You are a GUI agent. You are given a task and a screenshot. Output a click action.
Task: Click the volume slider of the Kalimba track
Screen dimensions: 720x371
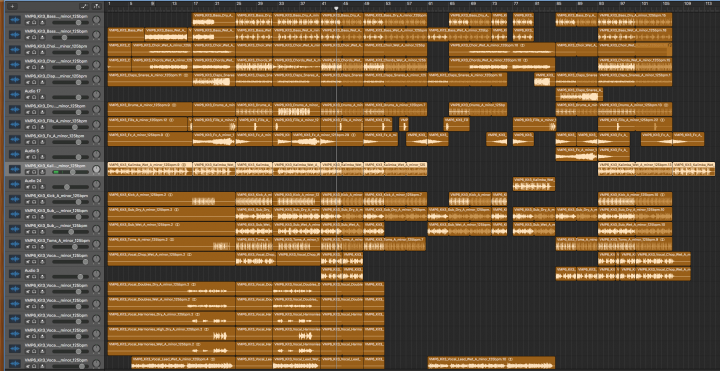[x=70, y=172]
